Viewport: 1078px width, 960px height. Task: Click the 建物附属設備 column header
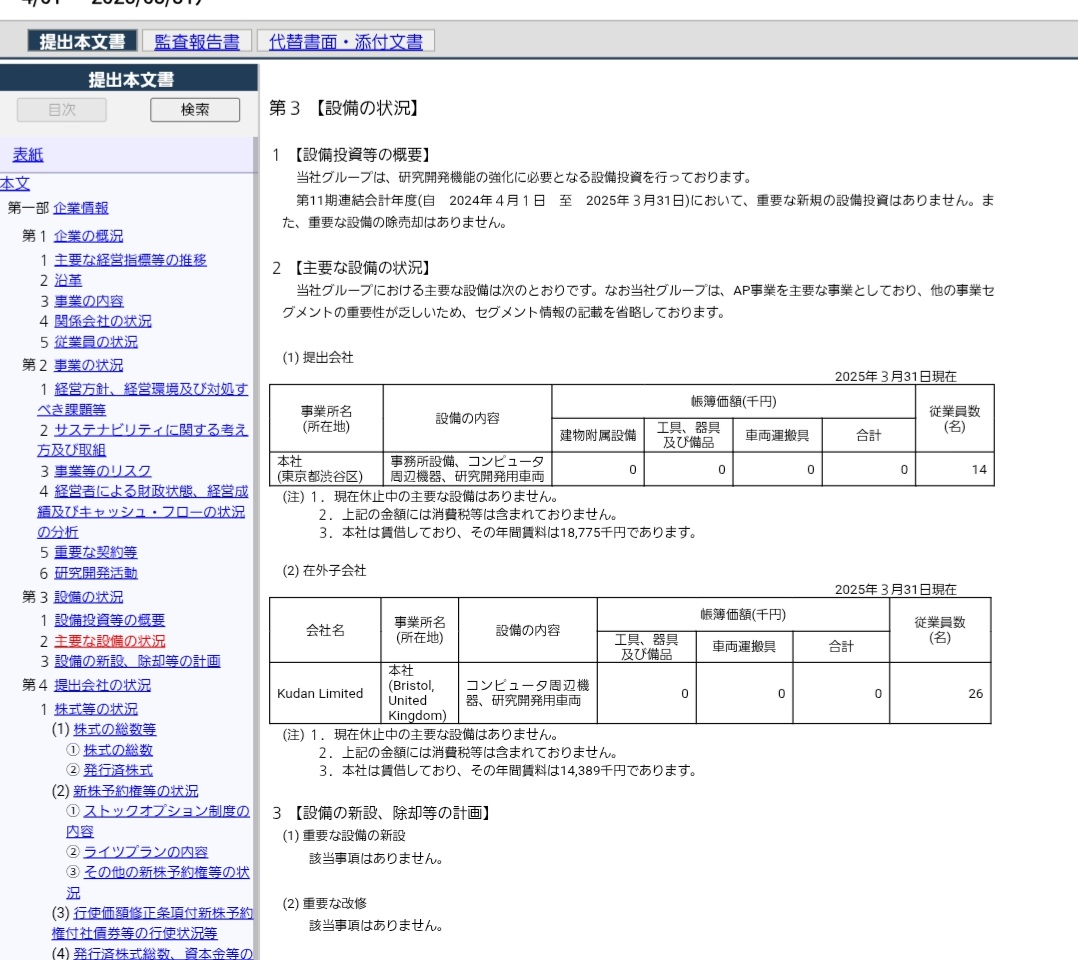[x=598, y=435]
